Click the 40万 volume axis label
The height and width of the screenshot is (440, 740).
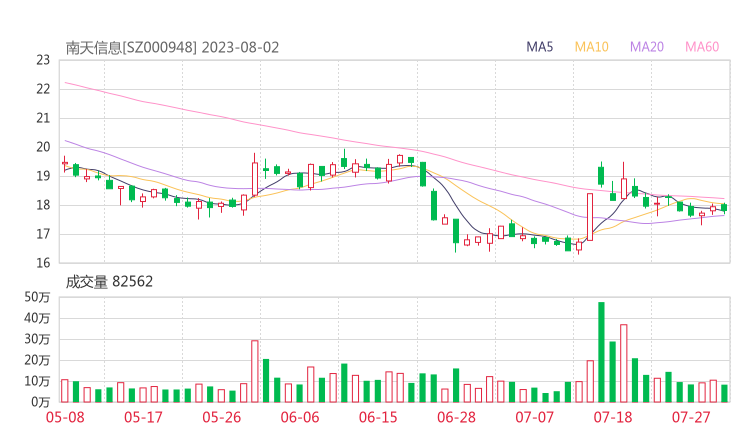pyautogui.click(x=37, y=318)
